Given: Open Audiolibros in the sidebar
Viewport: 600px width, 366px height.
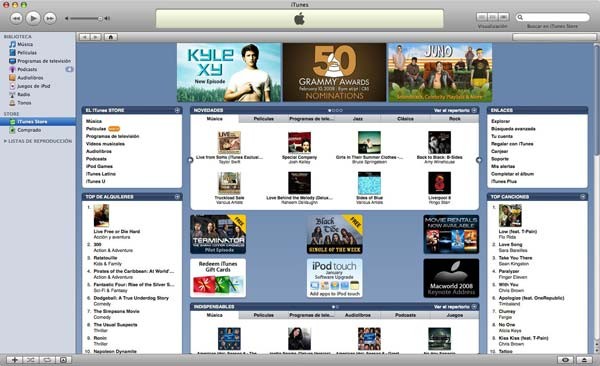Looking at the screenshot, I should 30,78.
